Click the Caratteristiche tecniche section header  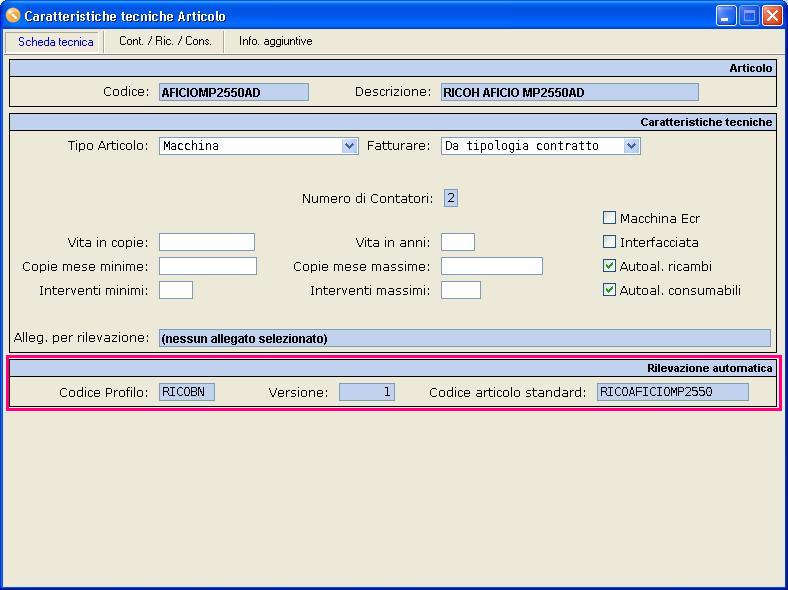(393, 122)
